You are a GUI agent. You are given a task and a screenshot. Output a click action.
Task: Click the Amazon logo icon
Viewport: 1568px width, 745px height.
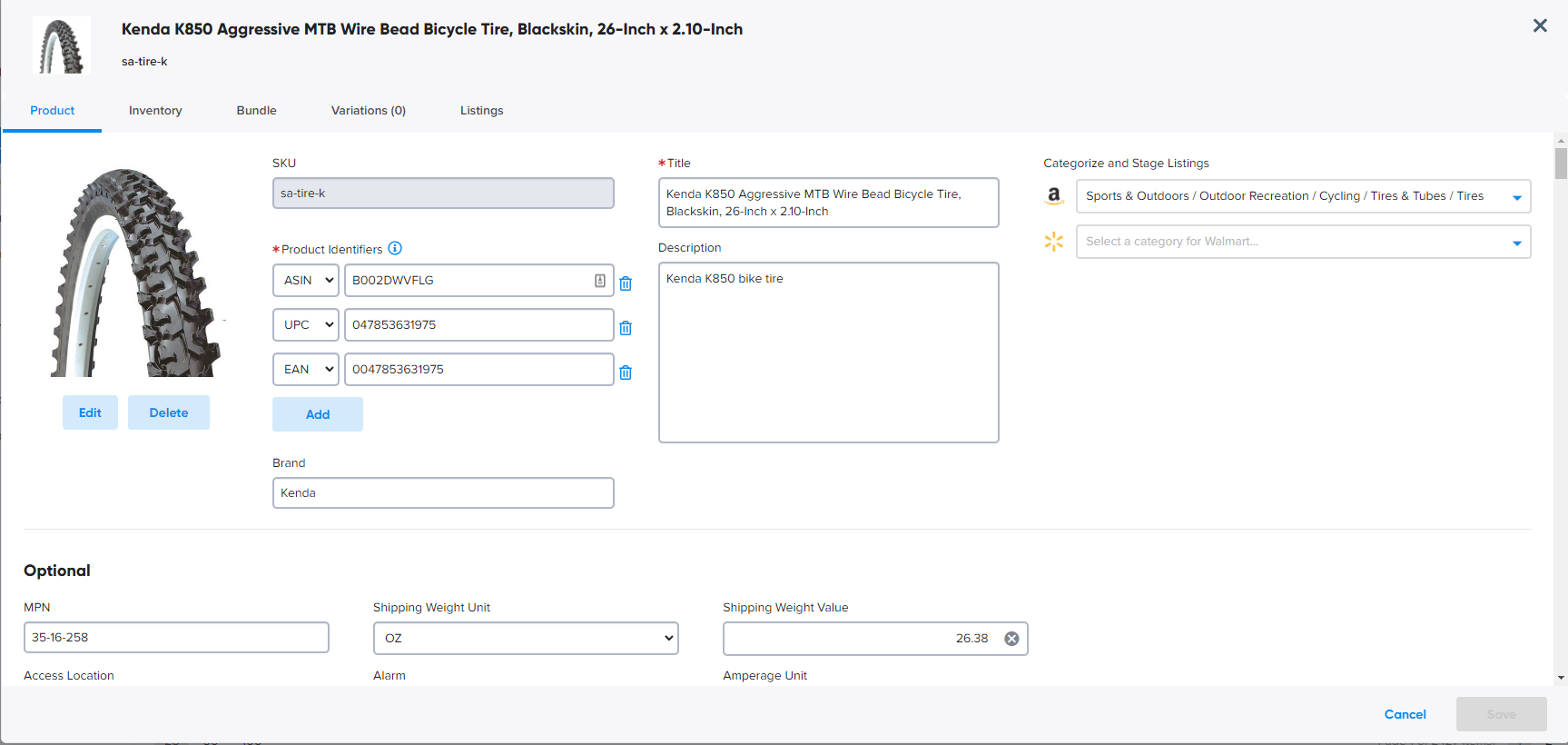click(x=1054, y=195)
